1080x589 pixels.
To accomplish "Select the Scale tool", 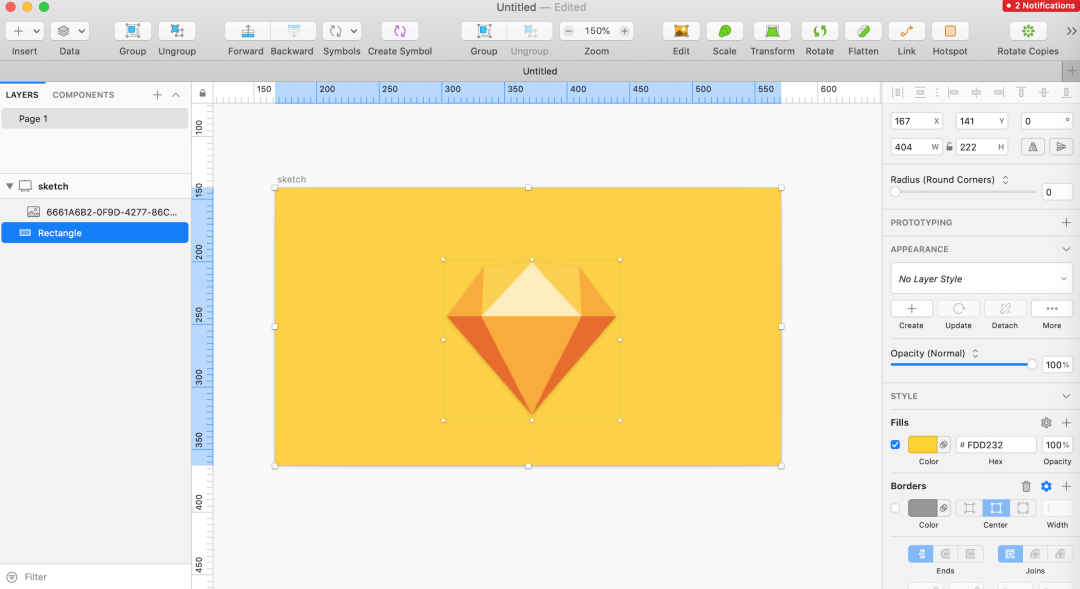I will point(725,31).
